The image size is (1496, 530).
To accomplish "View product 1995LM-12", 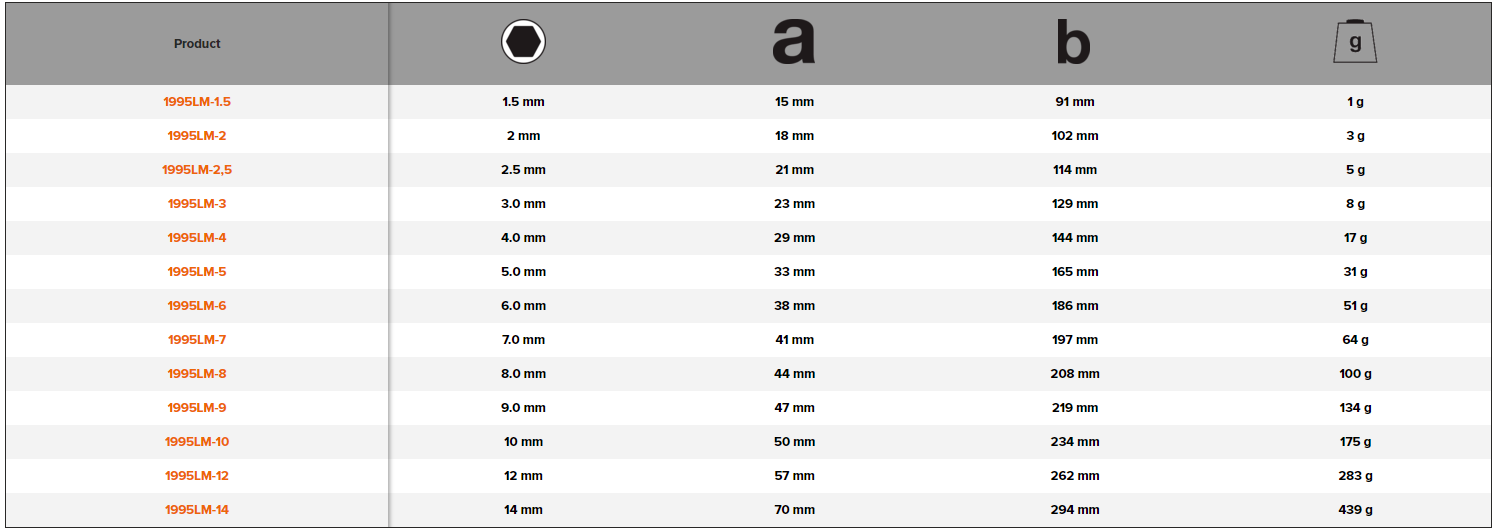I will (x=197, y=476).
